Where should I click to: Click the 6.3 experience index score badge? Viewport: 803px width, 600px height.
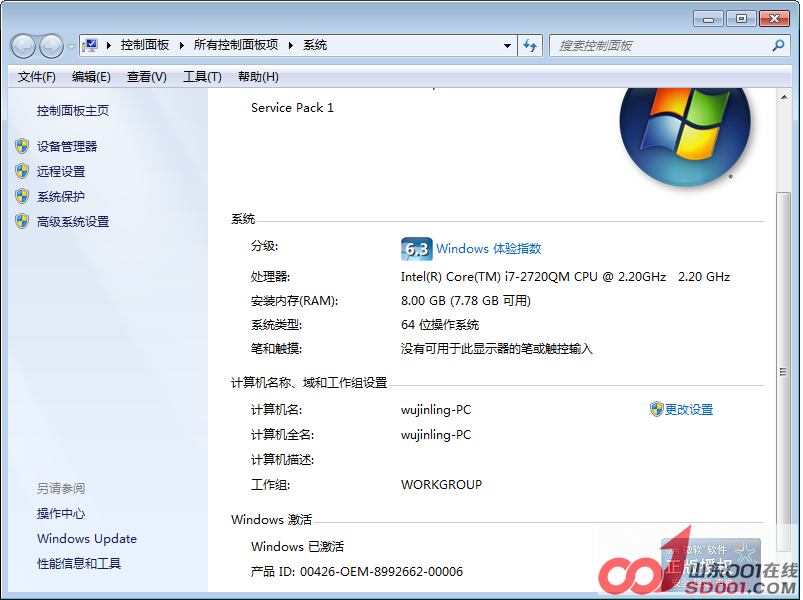pyautogui.click(x=415, y=249)
